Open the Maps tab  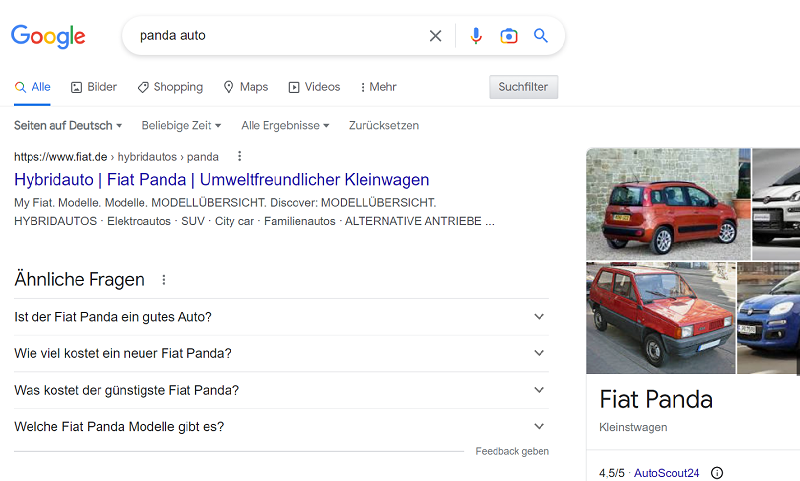coord(245,87)
